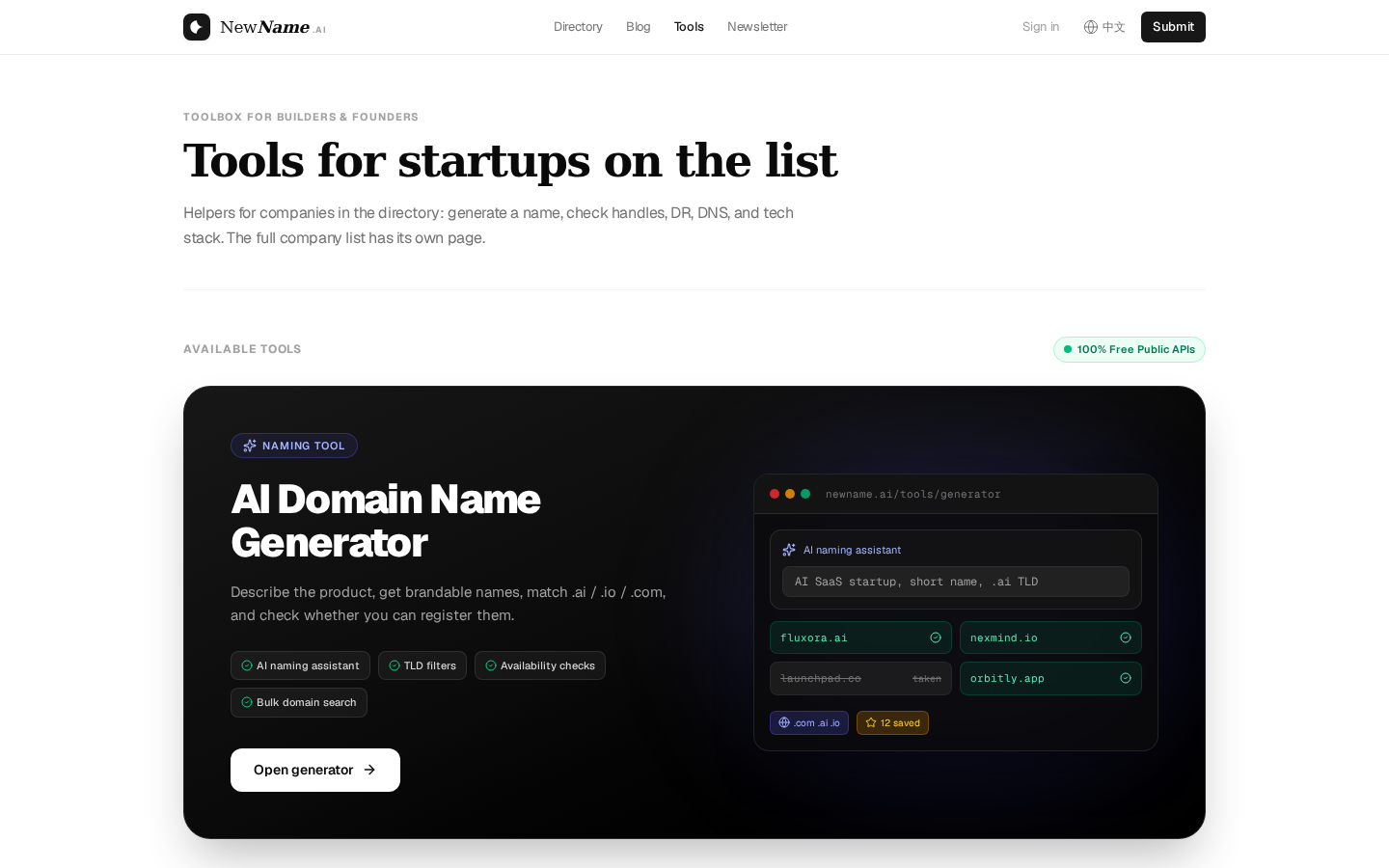Click the AI SaaS startup prompt field
Image resolution: width=1389 pixels, height=868 pixels.
point(956,582)
